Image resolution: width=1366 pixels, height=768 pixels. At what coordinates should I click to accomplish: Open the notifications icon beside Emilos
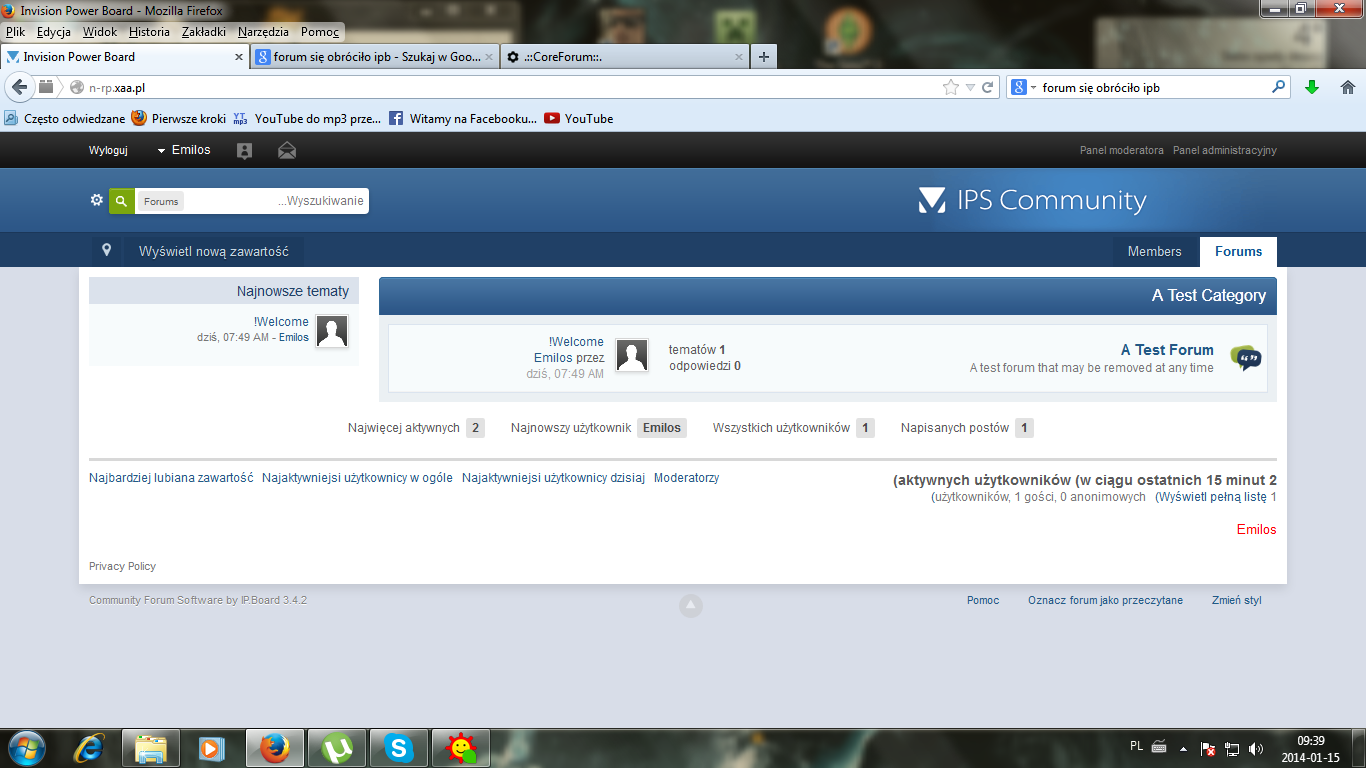tap(244, 151)
